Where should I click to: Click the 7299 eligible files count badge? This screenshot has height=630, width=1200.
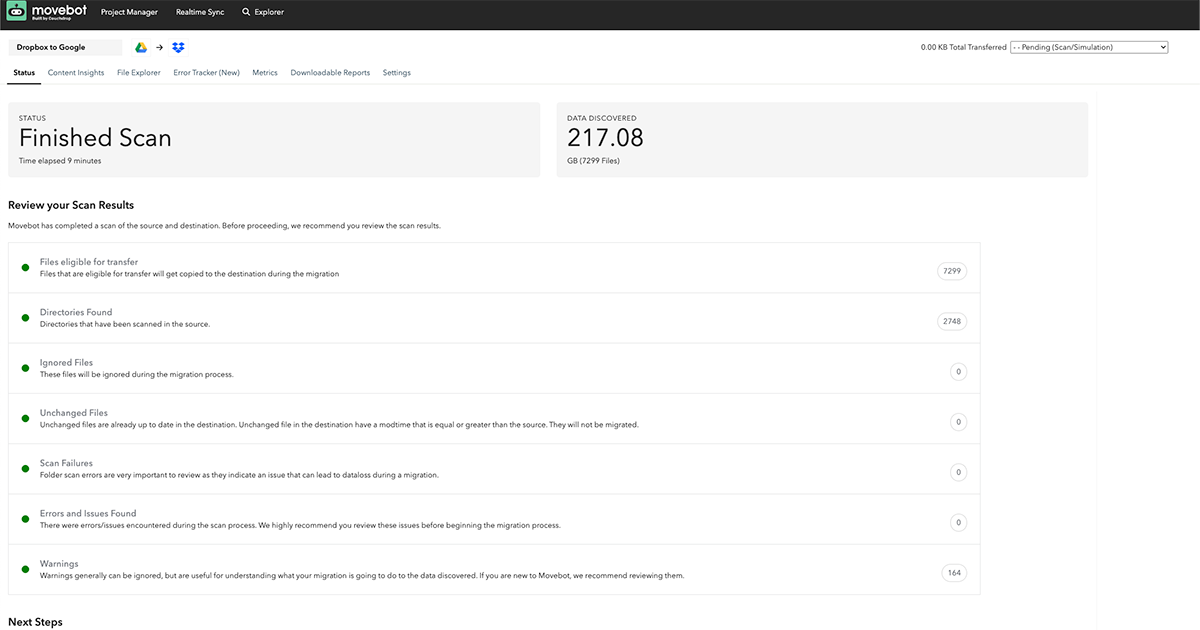951,270
